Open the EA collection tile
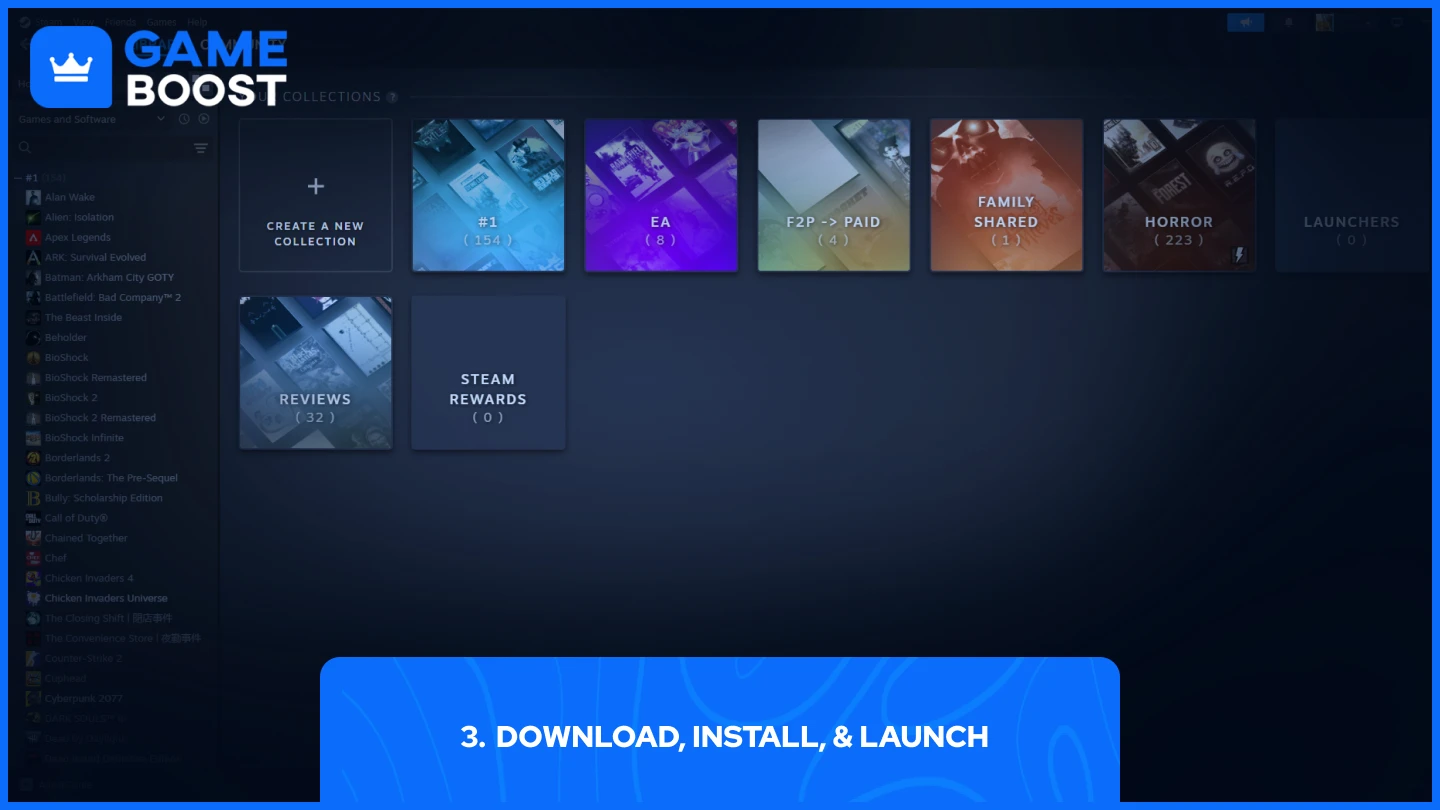The height and width of the screenshot is (810, 1440). click(661, 195)
